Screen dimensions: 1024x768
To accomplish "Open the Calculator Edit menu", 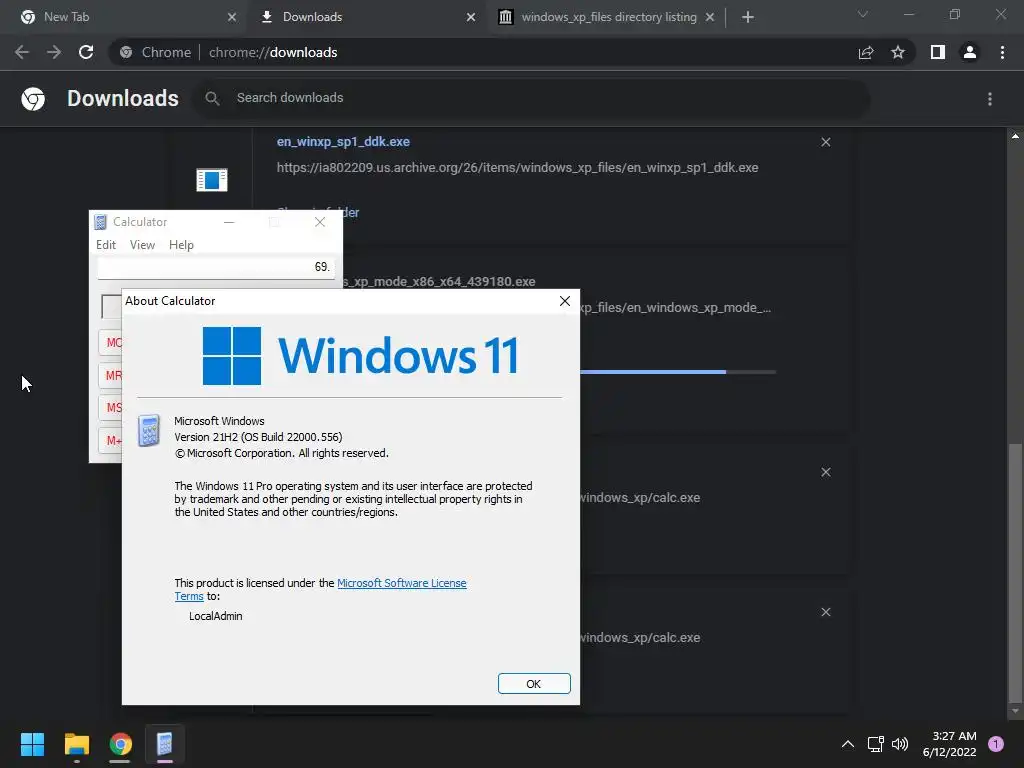I will (x=106, y=245).
